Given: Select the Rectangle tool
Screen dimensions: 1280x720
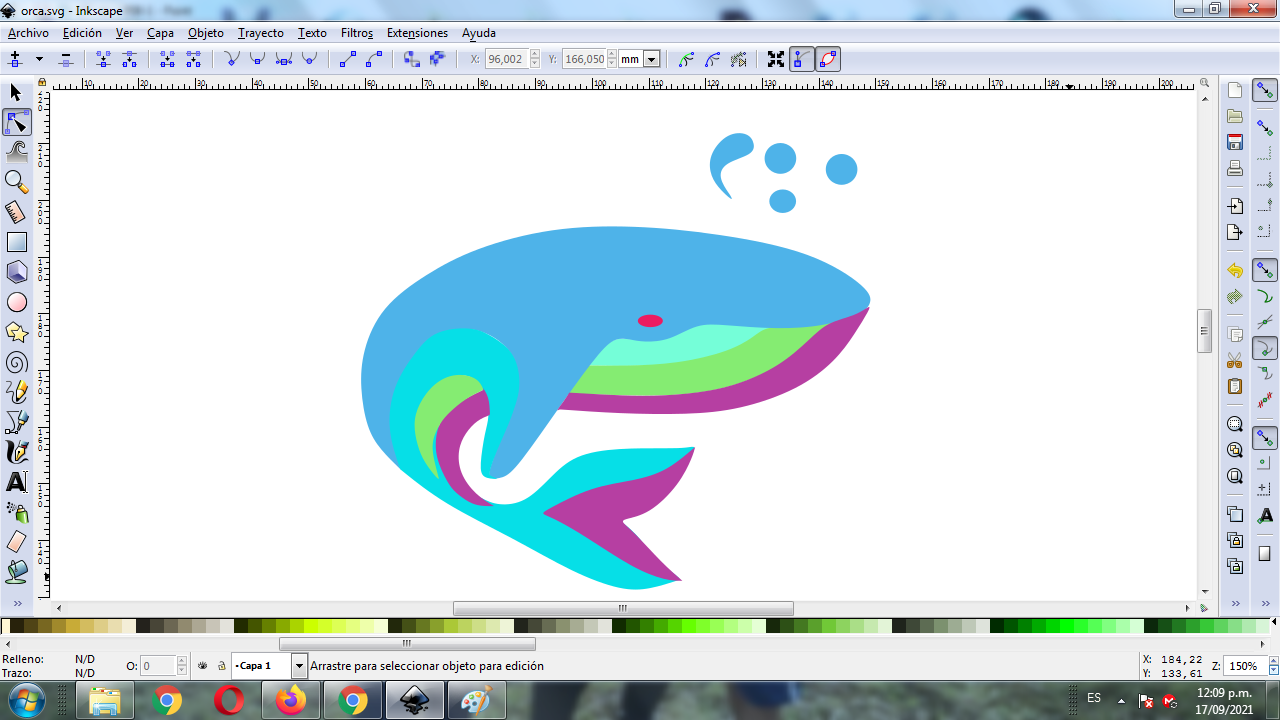Looking at the screenshot, I should pyautogui.click(x=16, y=242).
